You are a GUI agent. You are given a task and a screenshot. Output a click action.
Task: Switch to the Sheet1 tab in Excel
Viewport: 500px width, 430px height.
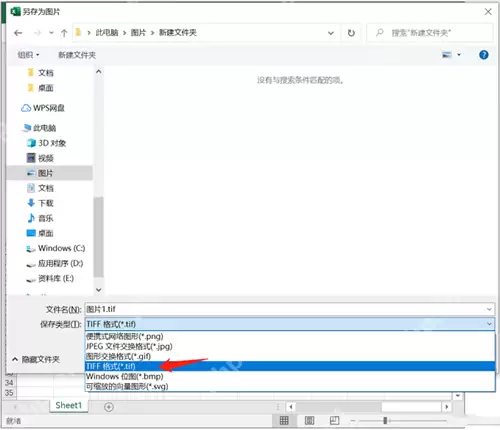click(69, 405)
